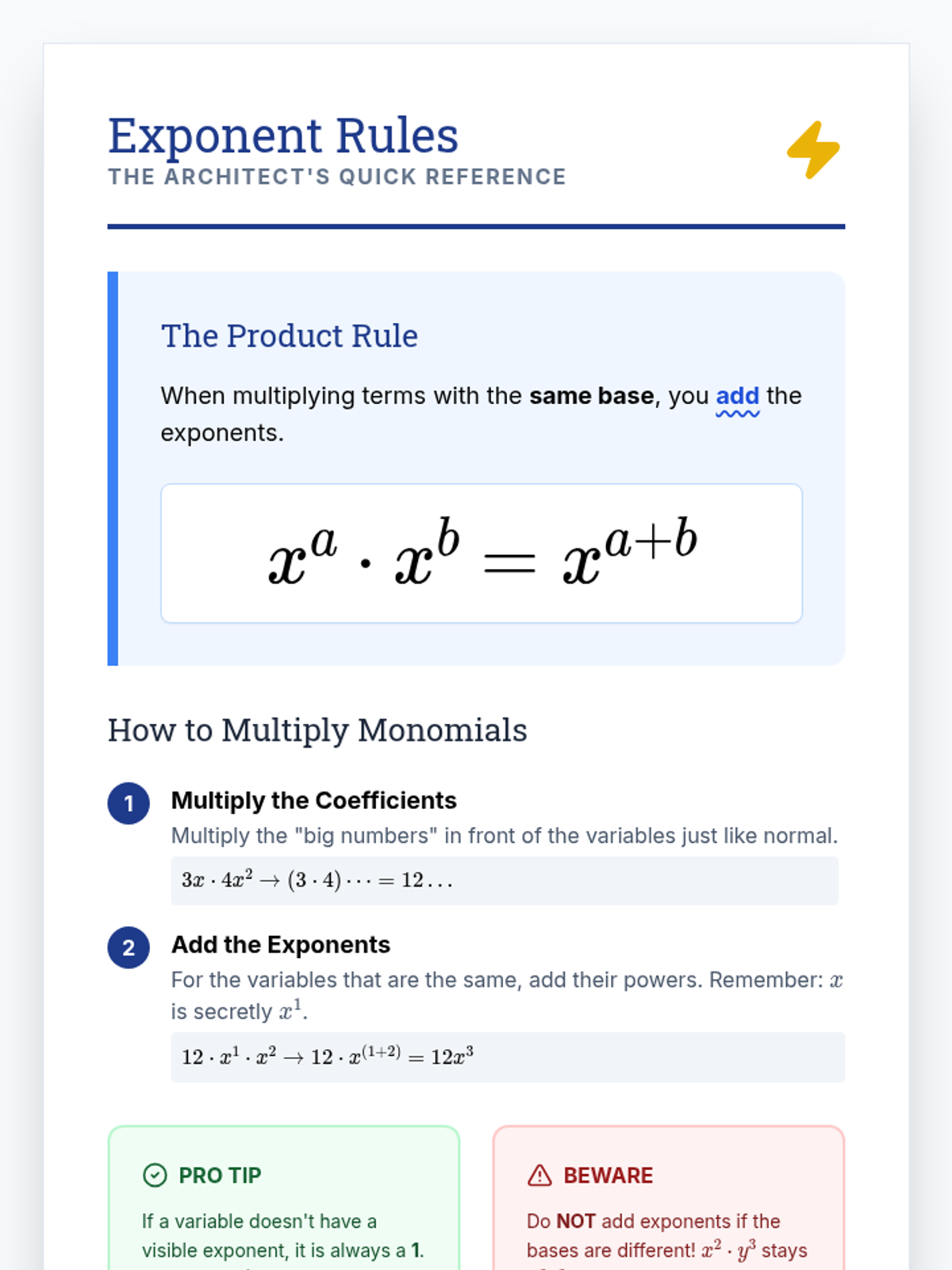Screen dimensions: 952x1270
Task: Click the "How to Multiply Monomials" heading
Action: point(317,730)
